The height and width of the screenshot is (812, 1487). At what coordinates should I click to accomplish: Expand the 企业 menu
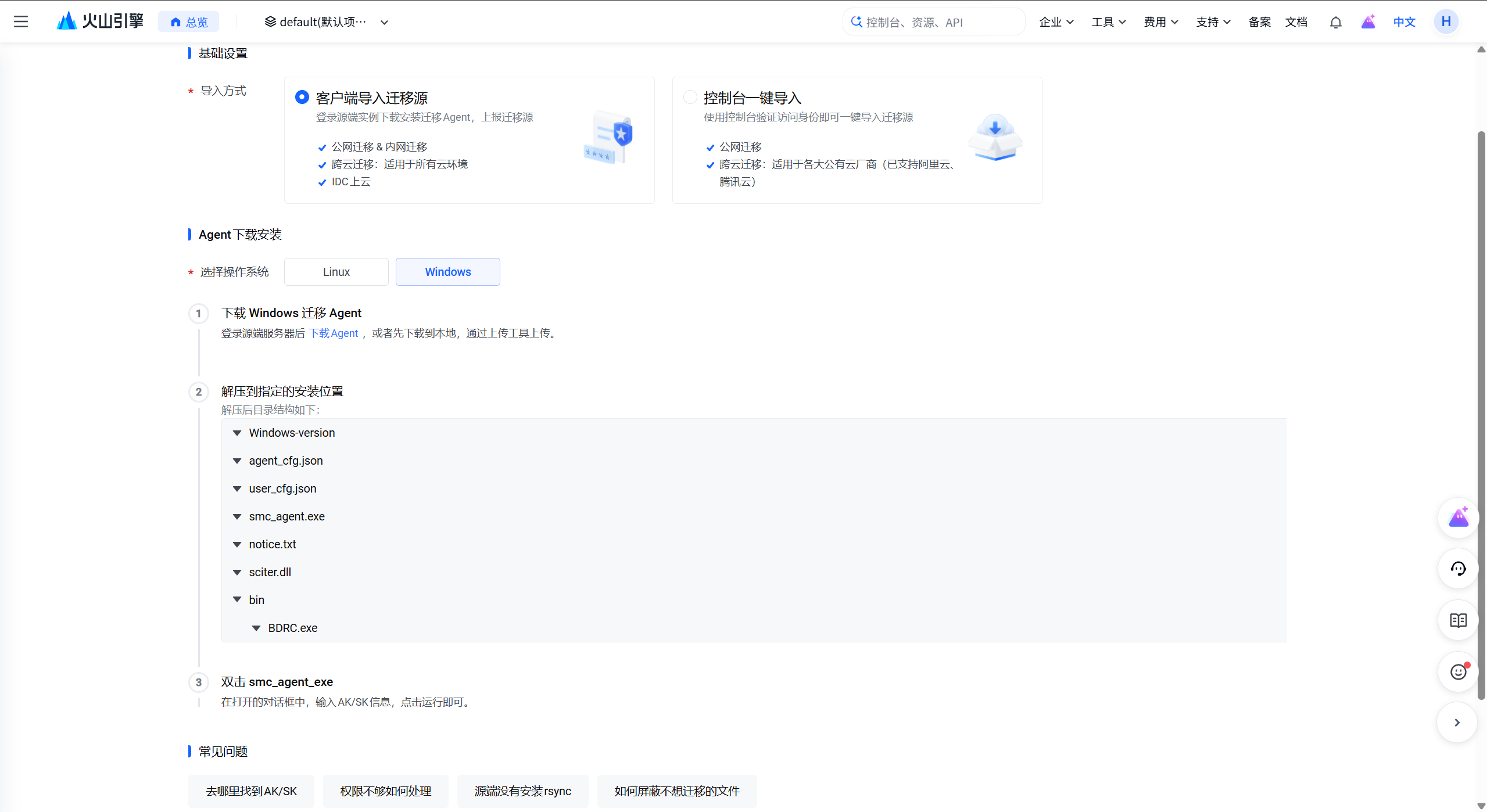1056,22
